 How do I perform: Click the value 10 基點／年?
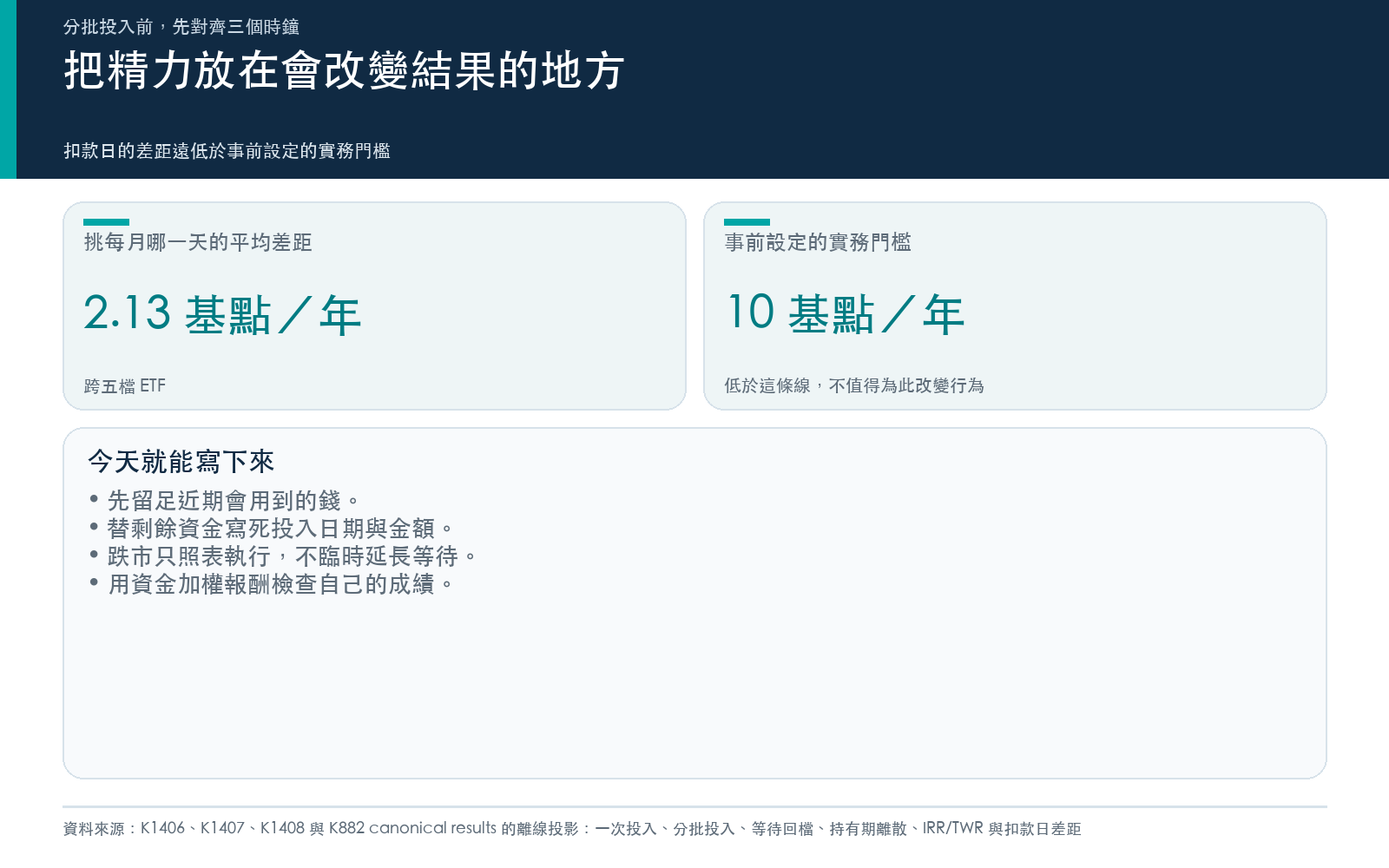click(x=845, y=313)
